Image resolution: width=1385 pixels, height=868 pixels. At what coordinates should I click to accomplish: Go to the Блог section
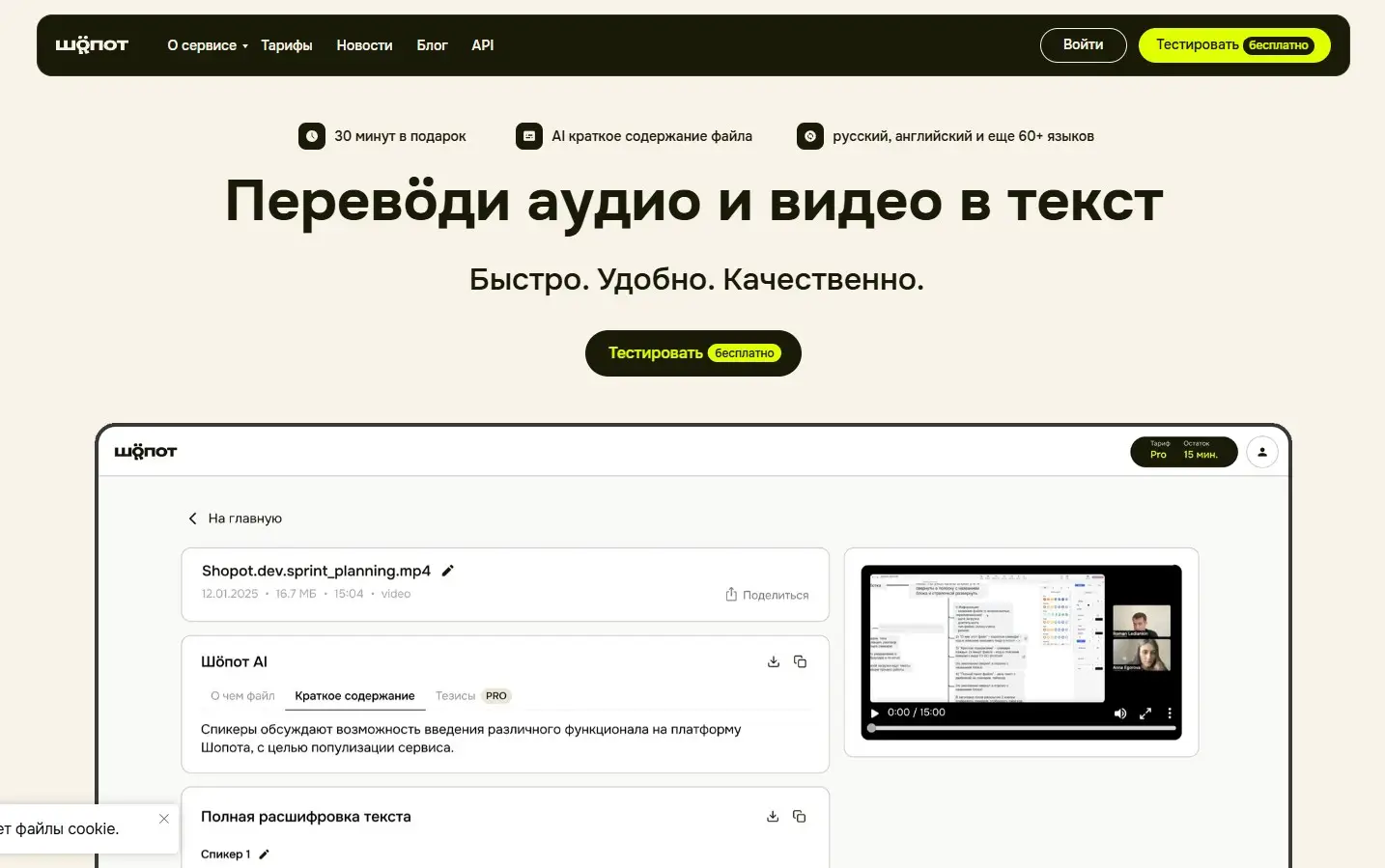[432, 45]
